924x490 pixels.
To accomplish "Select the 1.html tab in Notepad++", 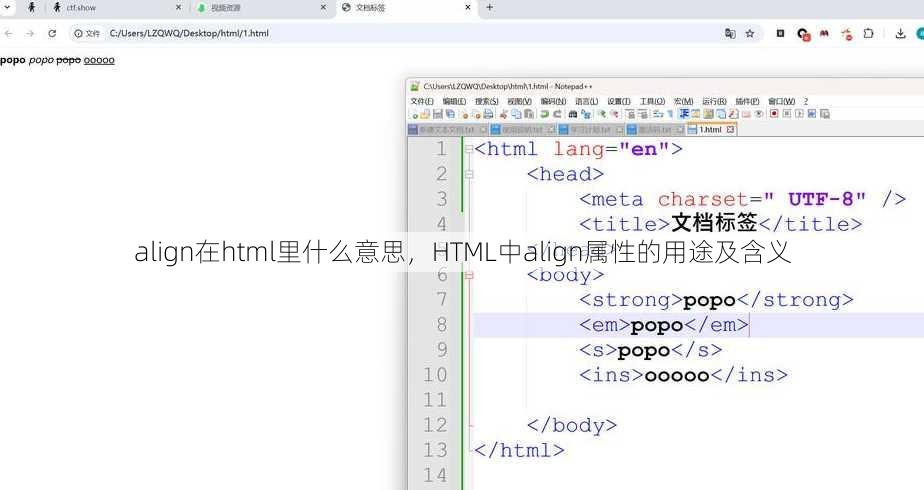I will tap(711, 130).
